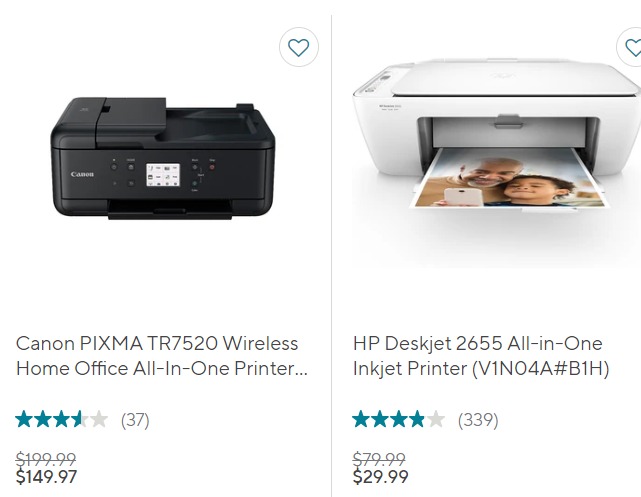View the 339 reviews for HP Deskjet
Image resolution: width=641 pixels, height=497 pixels.
(x=478, y=420)
